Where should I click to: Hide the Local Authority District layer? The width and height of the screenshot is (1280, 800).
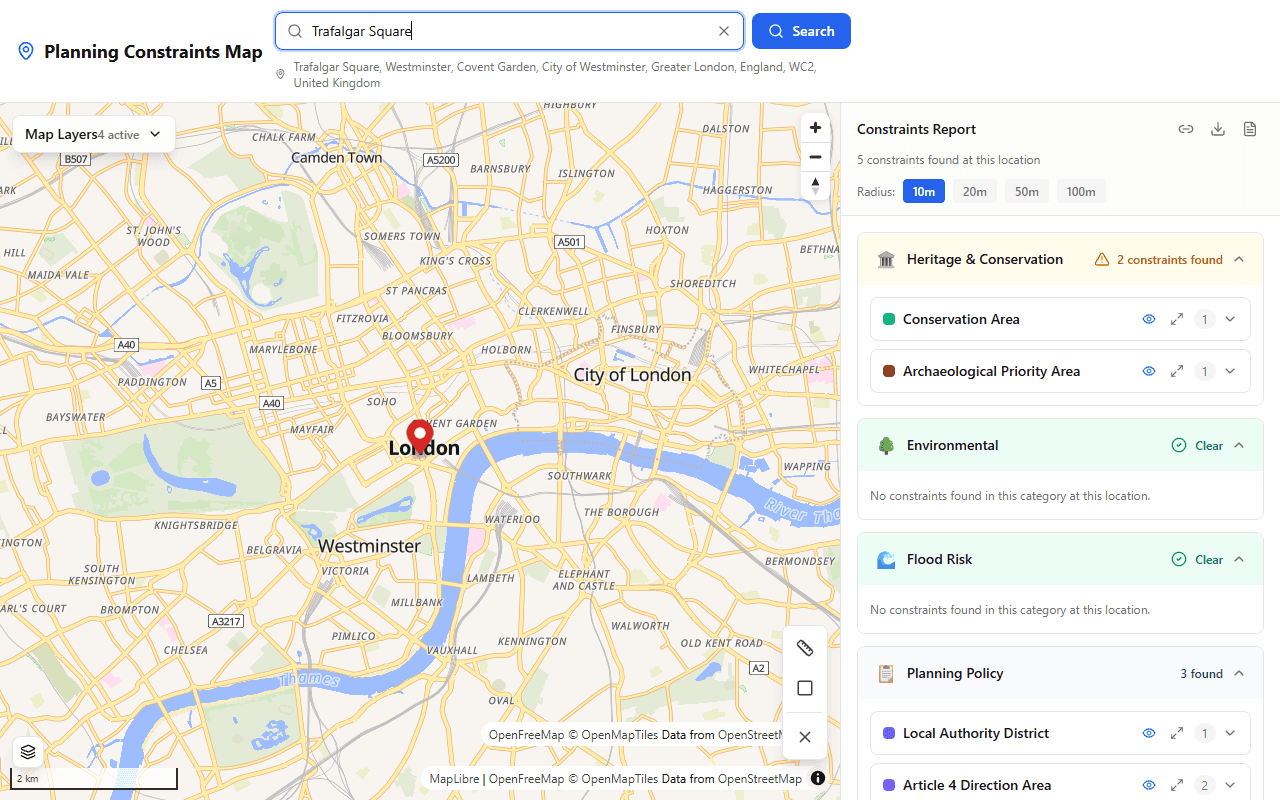coord(1149,733)
